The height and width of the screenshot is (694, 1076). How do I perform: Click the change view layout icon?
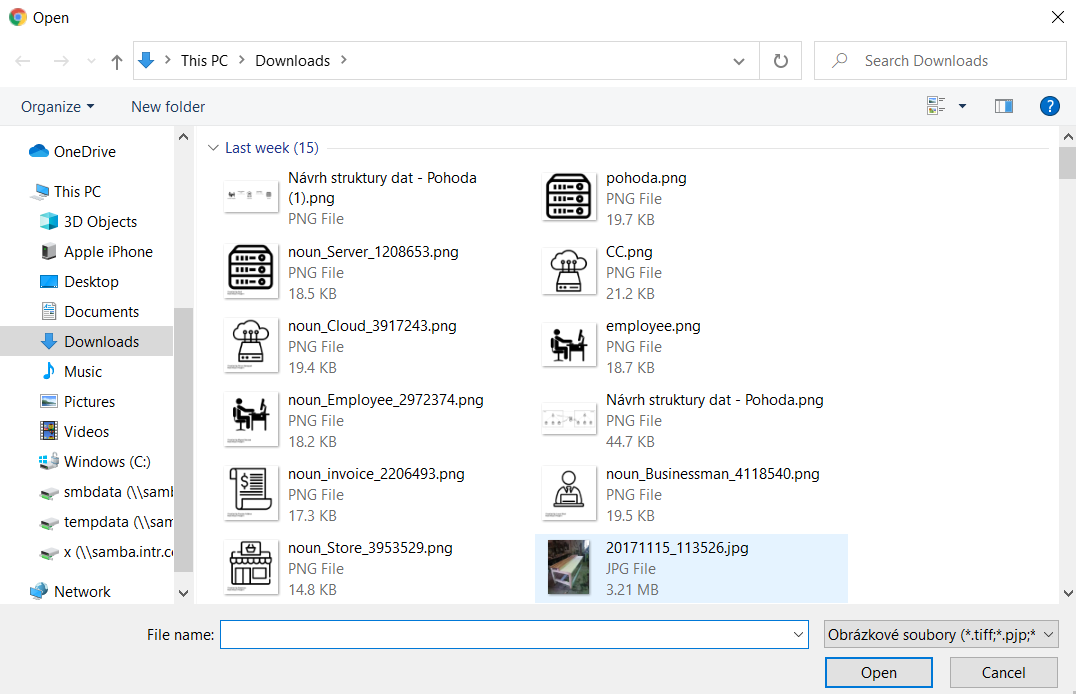937,106
